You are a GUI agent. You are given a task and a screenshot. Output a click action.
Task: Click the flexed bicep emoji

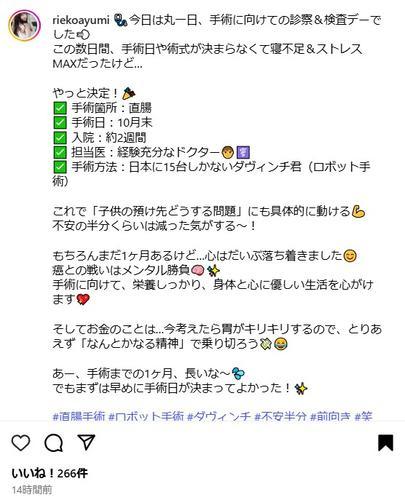[x=358, y=211]
